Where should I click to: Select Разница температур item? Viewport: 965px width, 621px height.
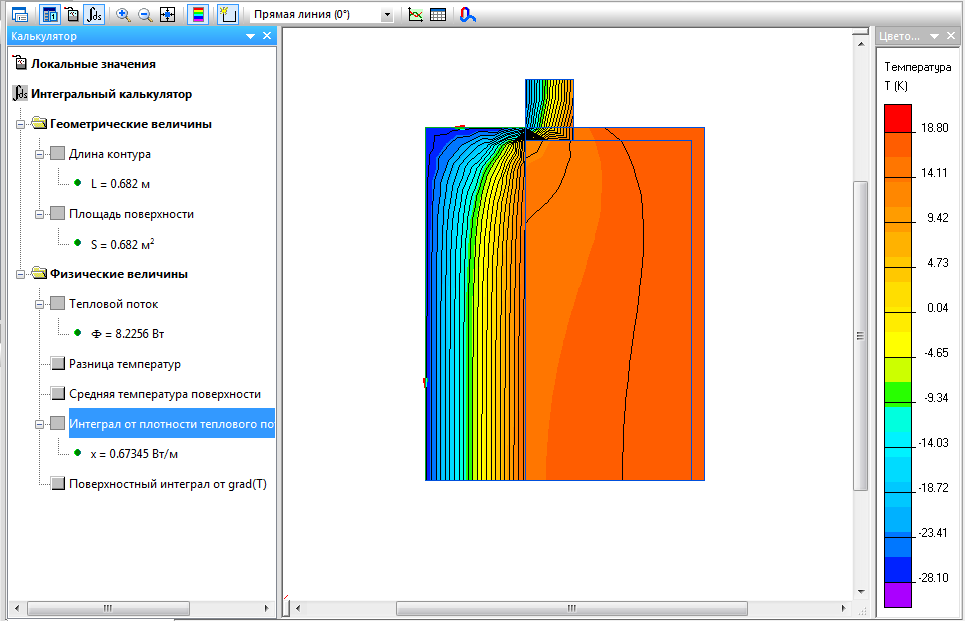pos(124,364)
